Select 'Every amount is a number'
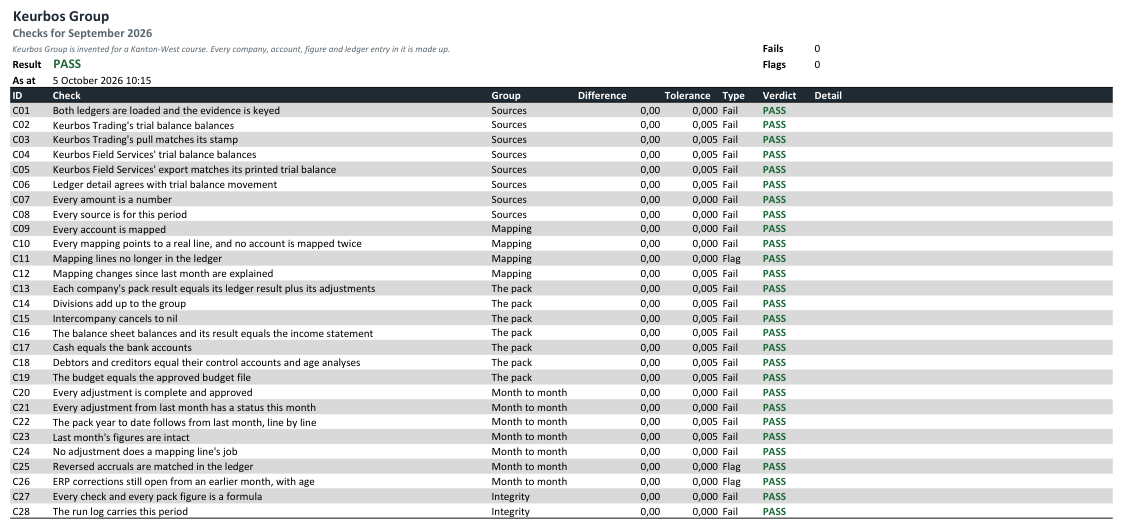The height and width of the screenshot is (530, 1130). 112,200
